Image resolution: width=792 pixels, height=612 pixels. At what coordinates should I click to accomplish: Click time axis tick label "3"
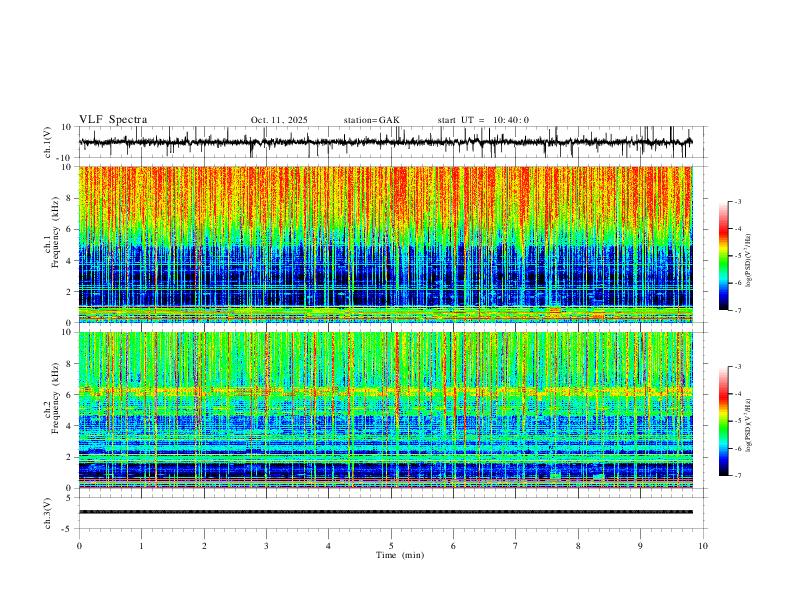point(266,546)
